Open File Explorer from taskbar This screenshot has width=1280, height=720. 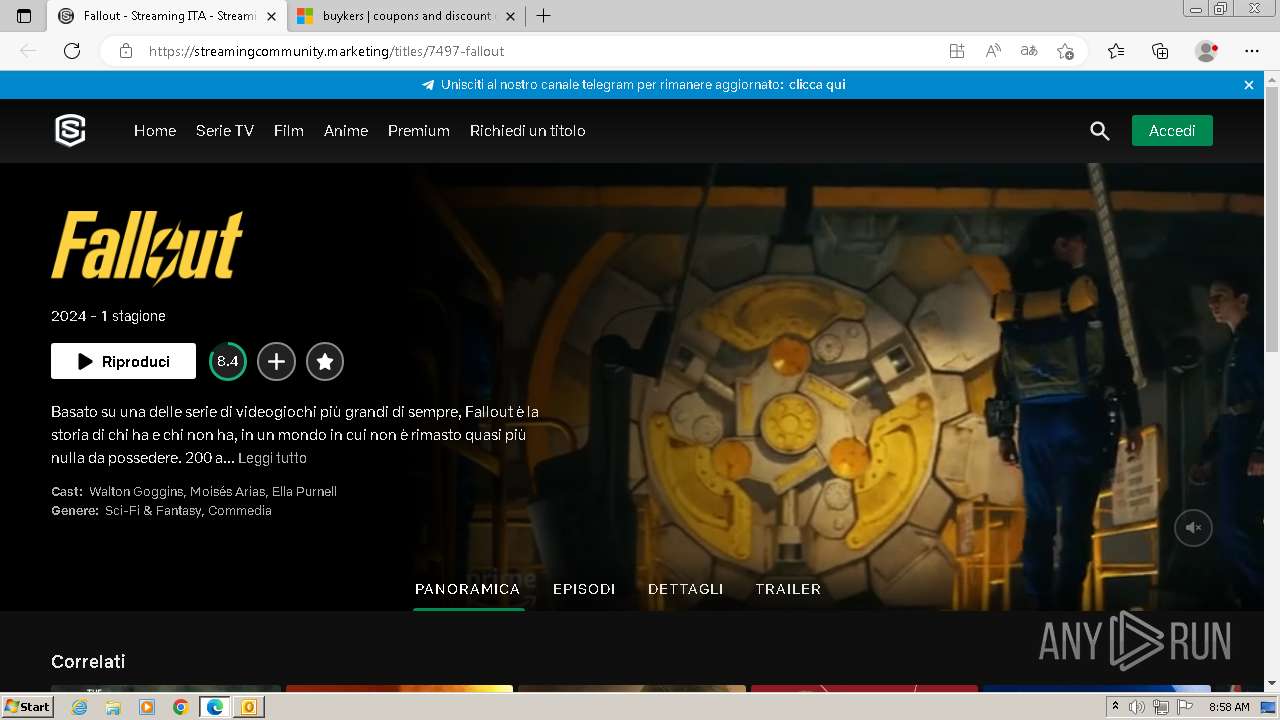(113, 707)
